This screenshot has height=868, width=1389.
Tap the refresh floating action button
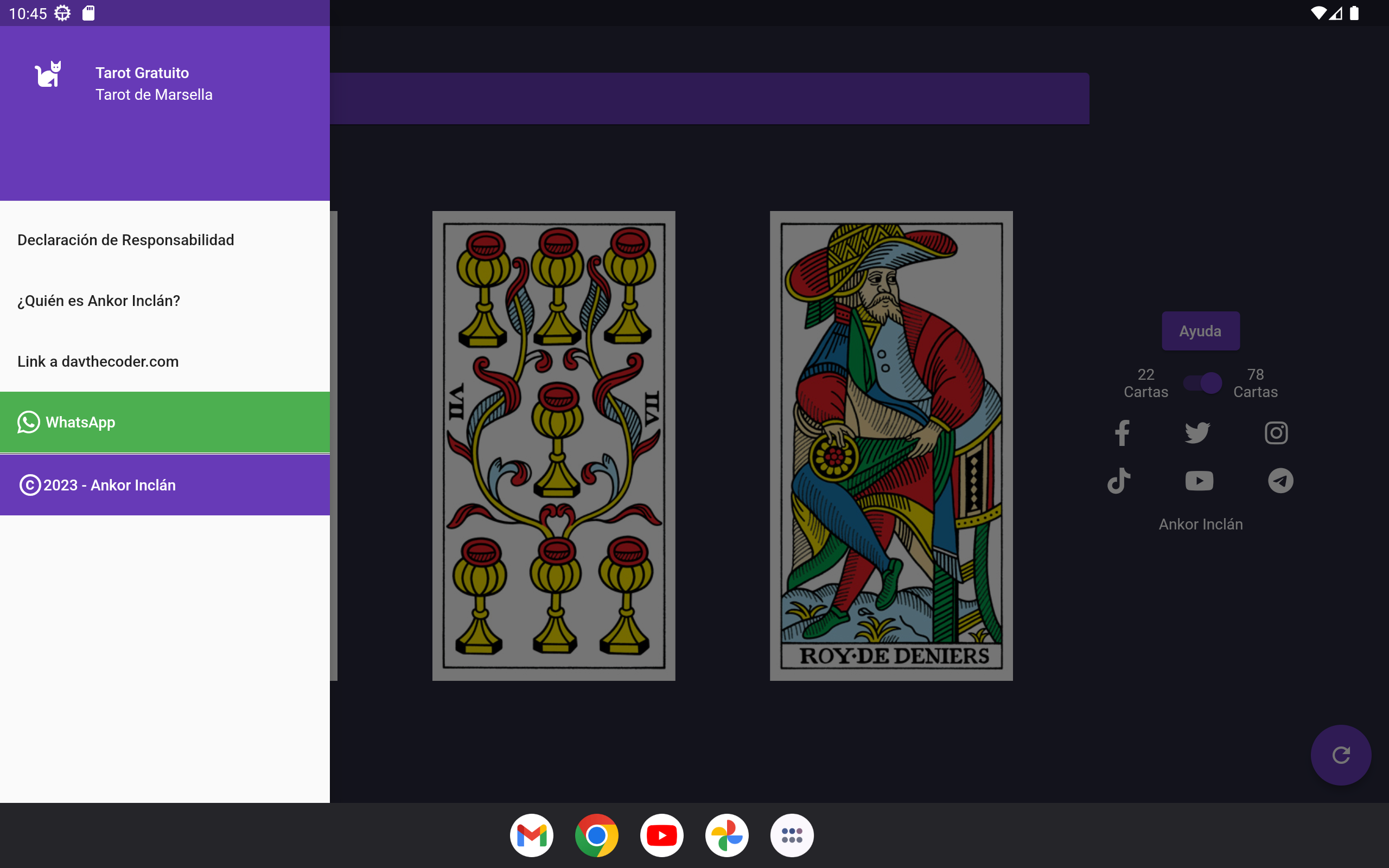[1341, 755]
